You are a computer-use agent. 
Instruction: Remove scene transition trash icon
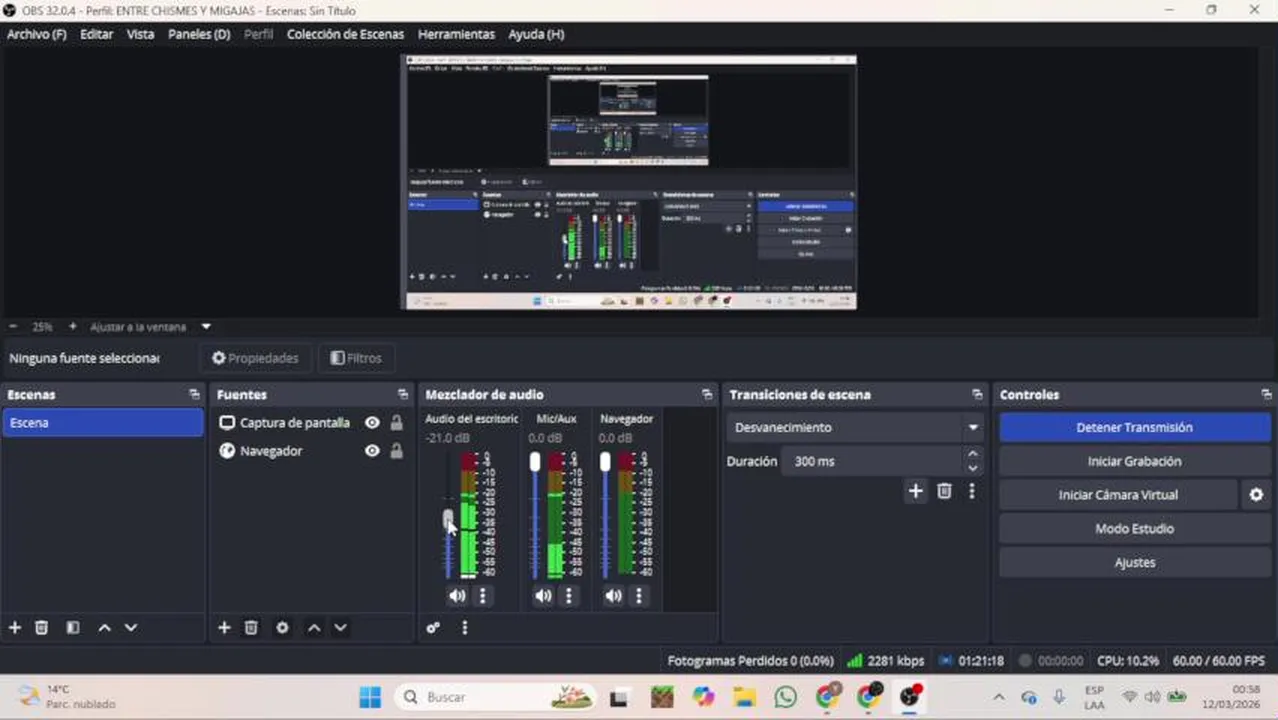(x=944, y=491)
